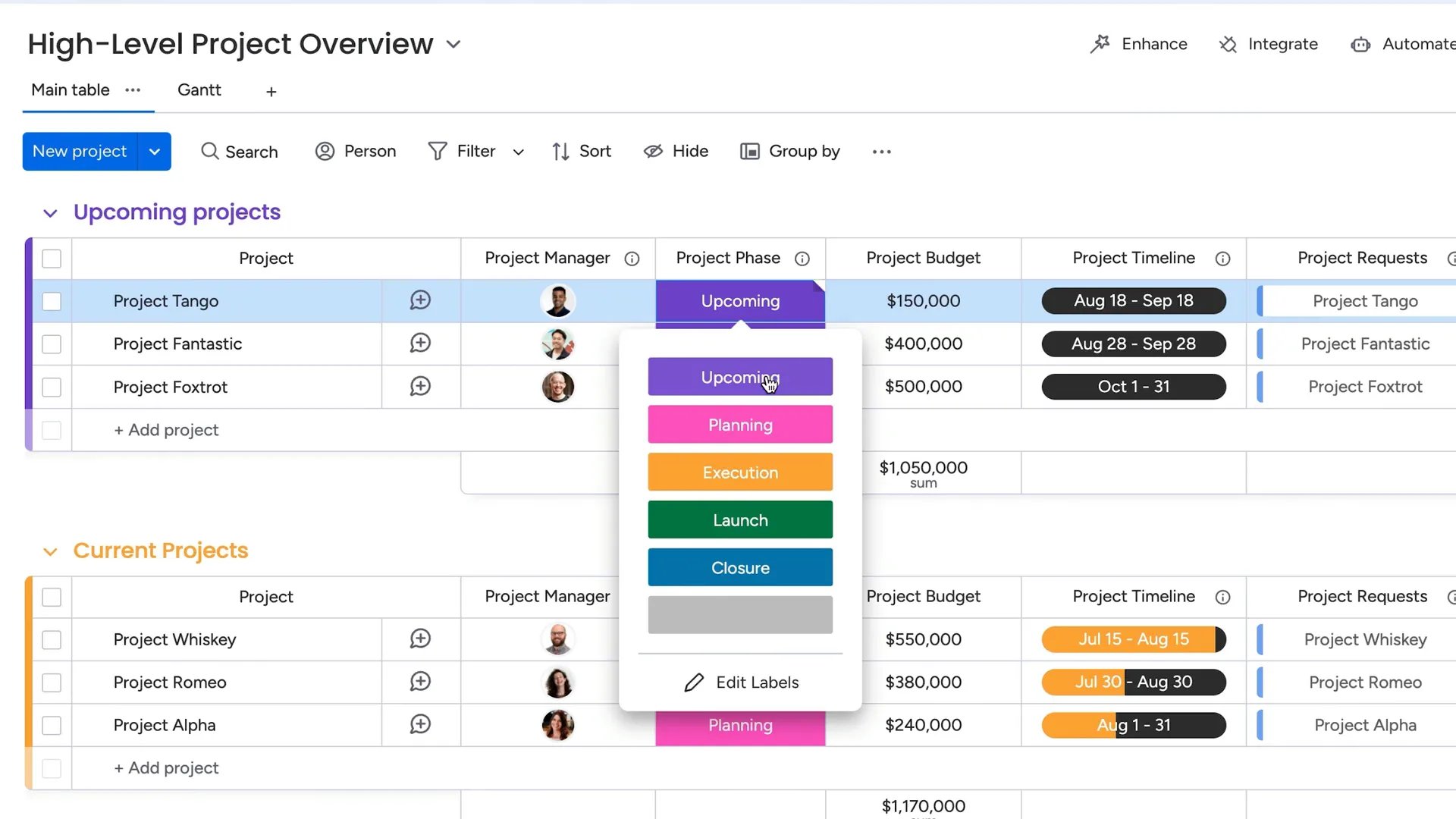Show Project Manager column info, Upcoming group
1456x819 pixels.
[x=632, y=259]
